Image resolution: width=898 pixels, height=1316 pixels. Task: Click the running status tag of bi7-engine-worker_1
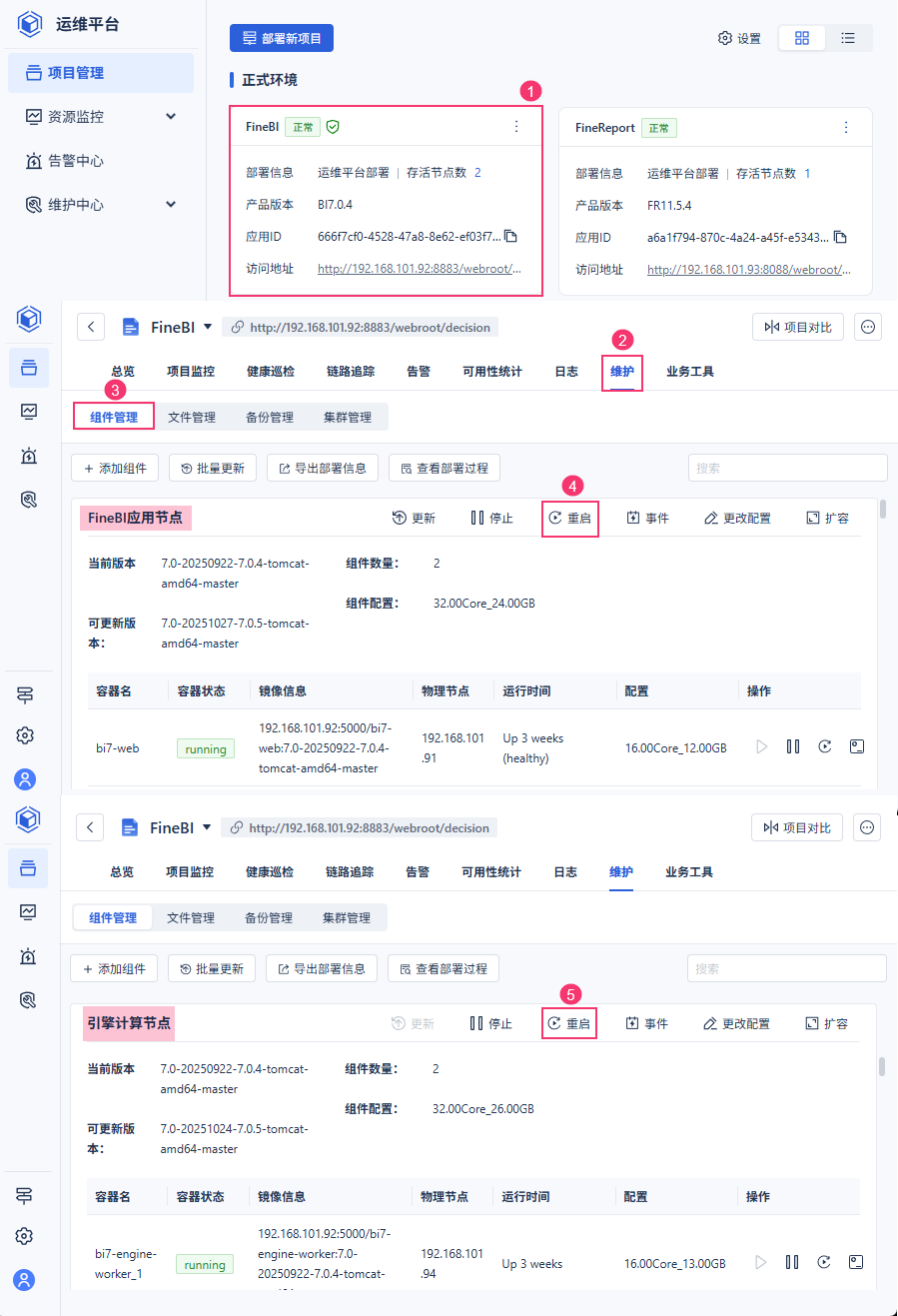tap(205, 1265)
